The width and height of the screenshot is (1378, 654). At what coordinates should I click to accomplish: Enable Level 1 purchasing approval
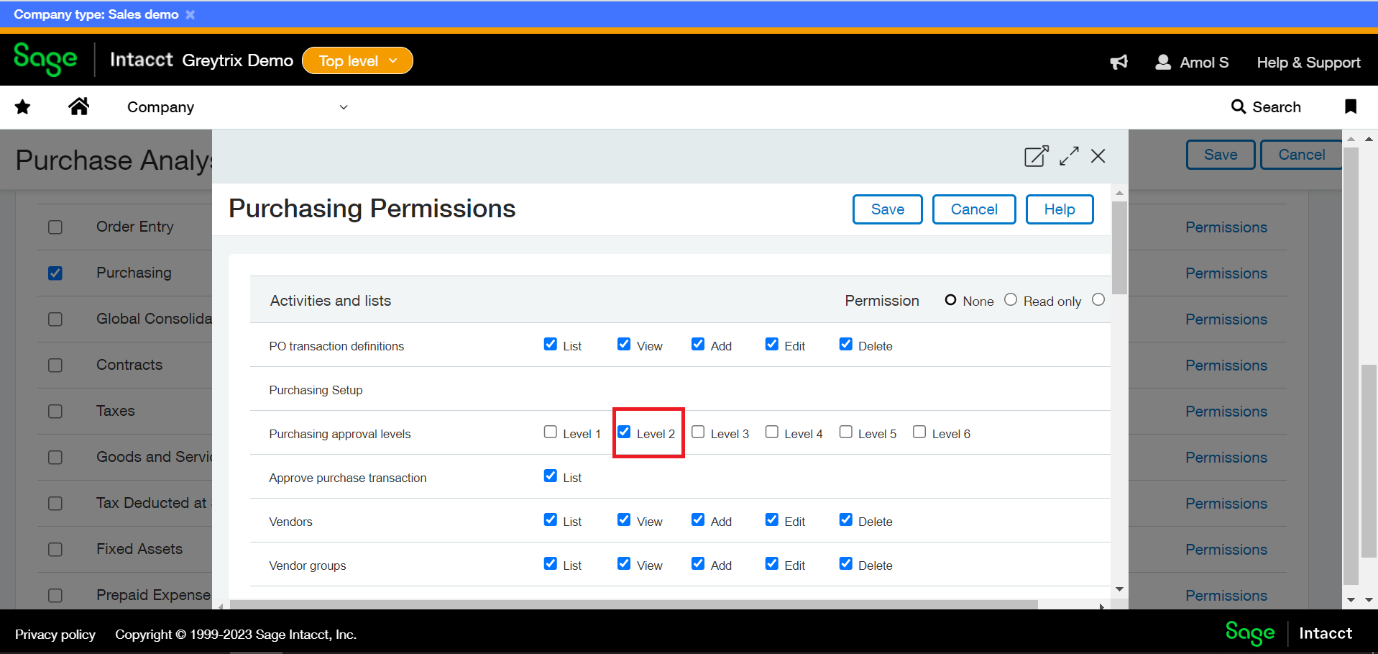550,432
